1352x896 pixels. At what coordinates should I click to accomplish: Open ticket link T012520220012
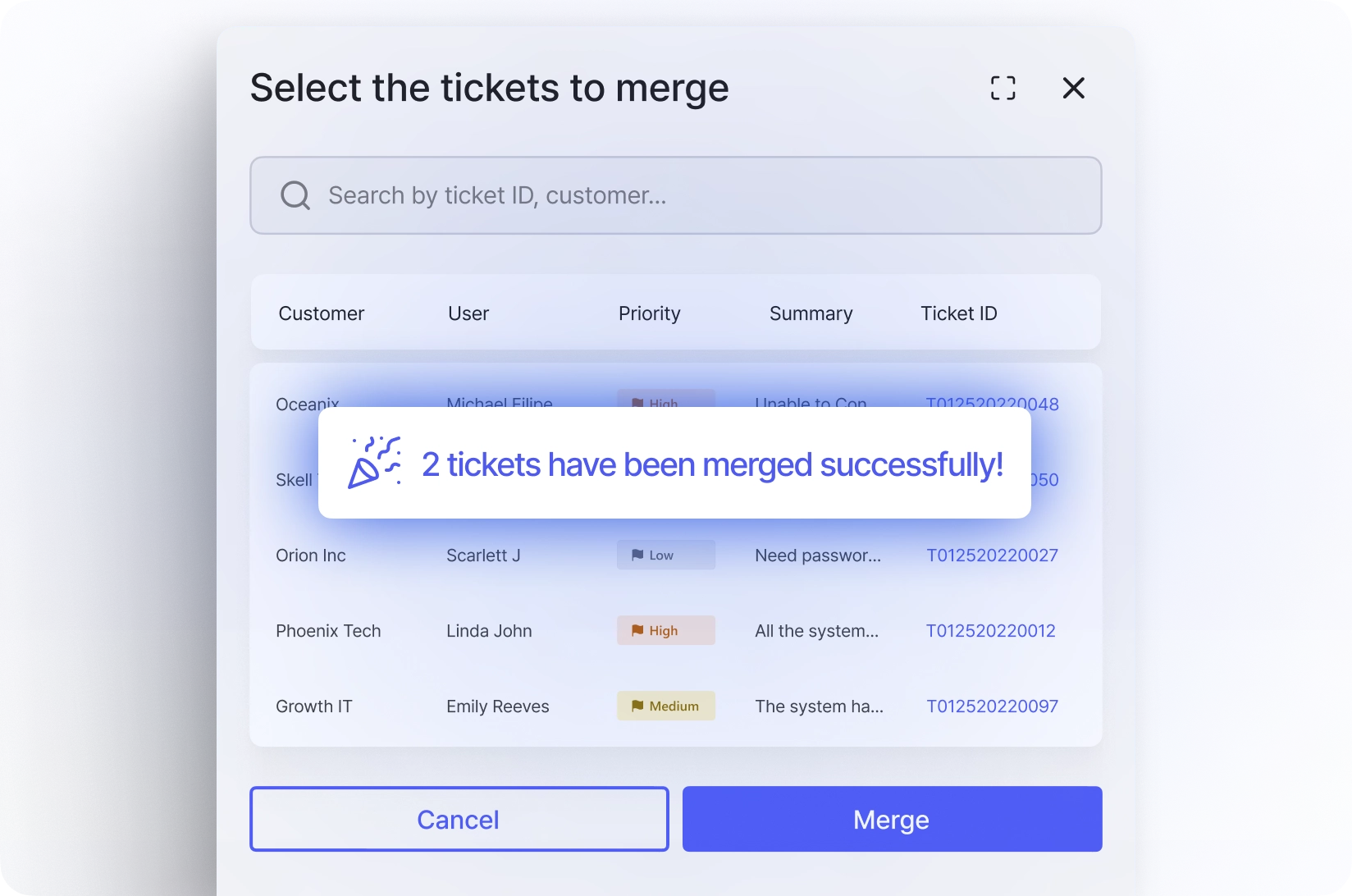[x=990, y=631]
